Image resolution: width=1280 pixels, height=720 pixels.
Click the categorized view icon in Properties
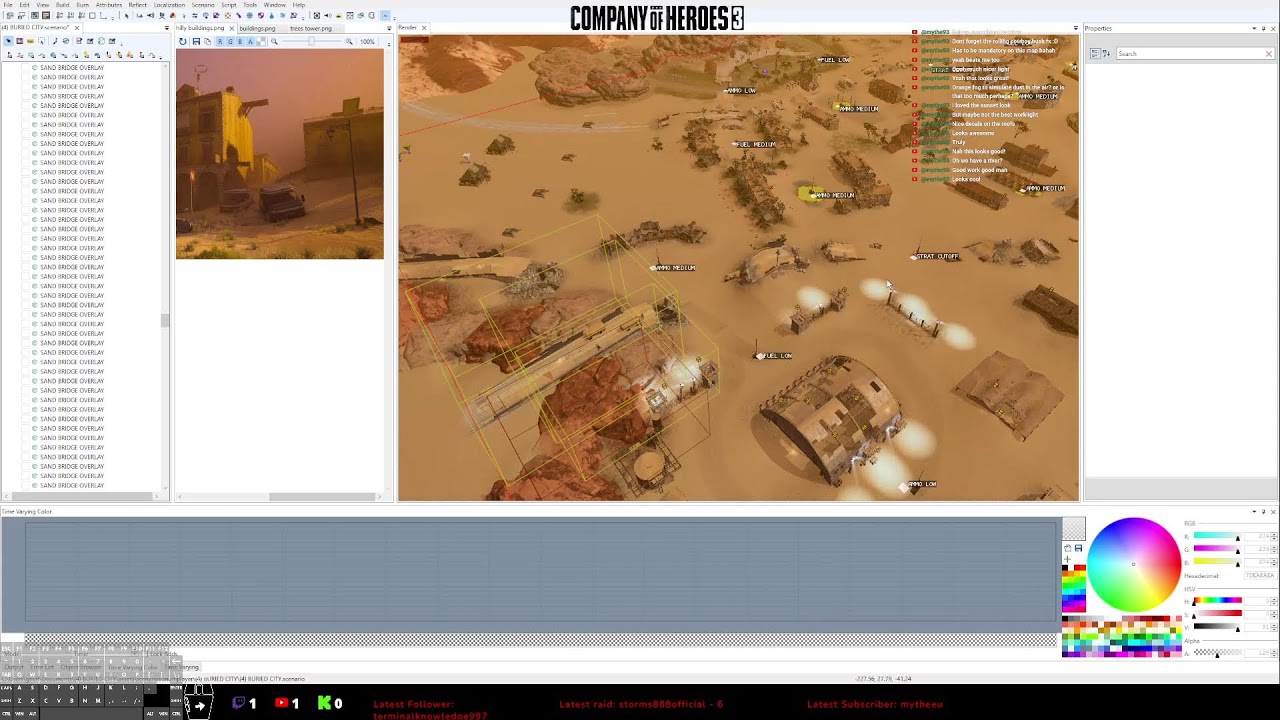click(1095, 53)
